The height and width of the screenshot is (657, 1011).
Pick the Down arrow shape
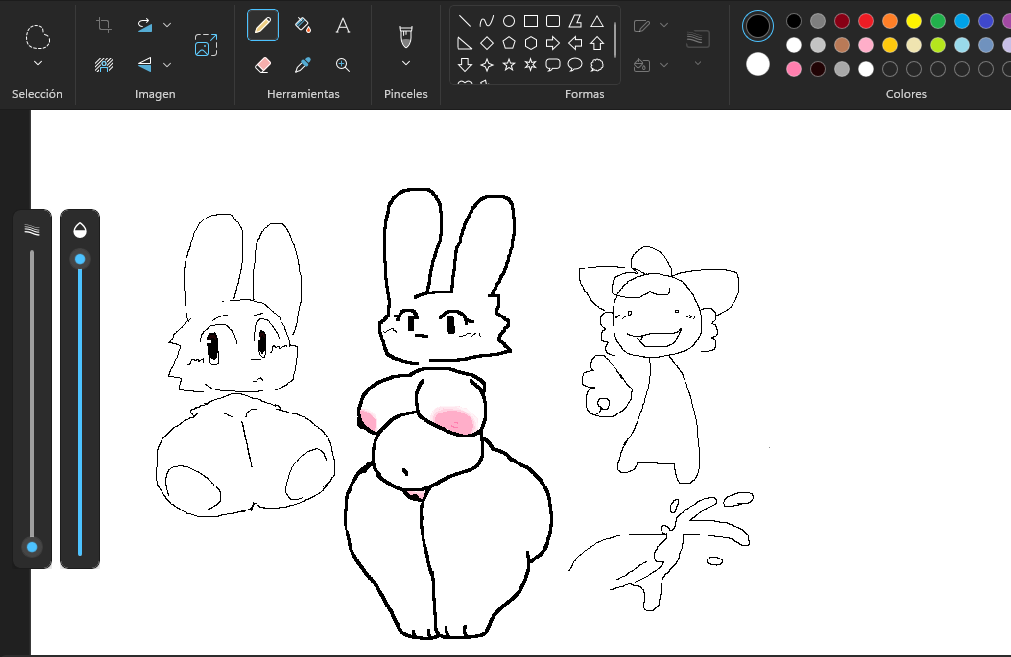click(x=464, y=64)
